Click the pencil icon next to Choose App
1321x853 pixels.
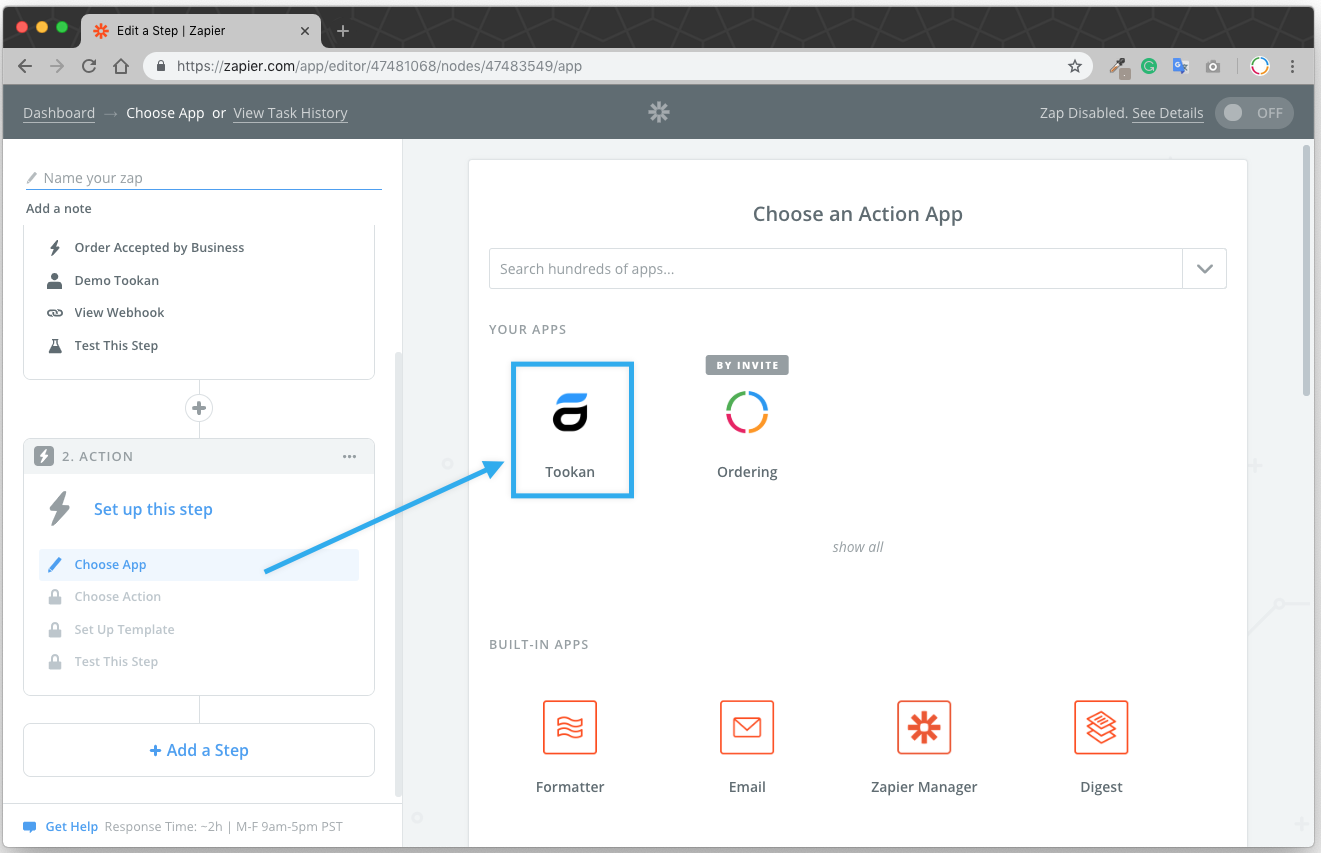pyautogui.click(x=55, y=565)
